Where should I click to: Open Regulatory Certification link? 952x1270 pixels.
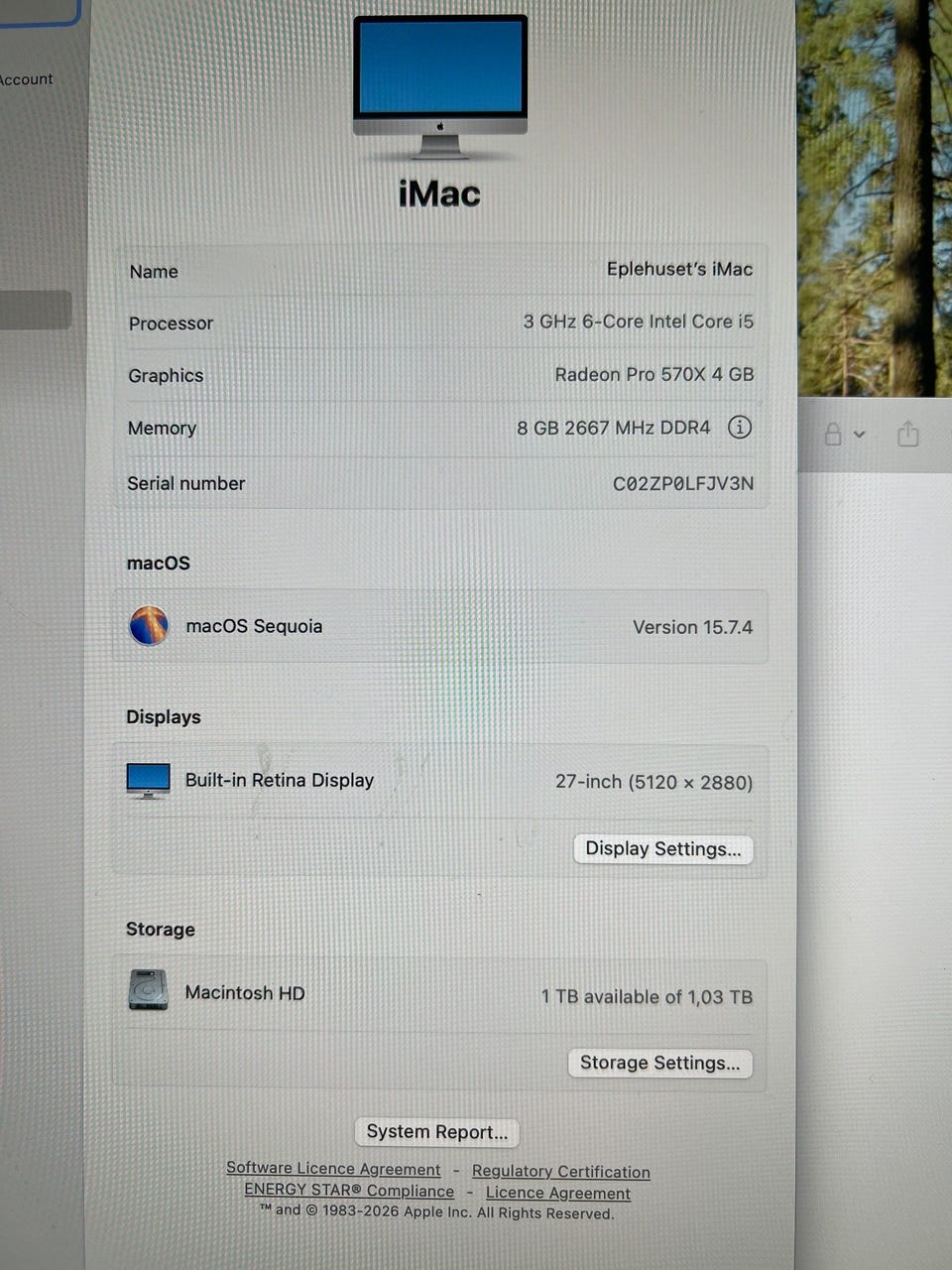561,1172
